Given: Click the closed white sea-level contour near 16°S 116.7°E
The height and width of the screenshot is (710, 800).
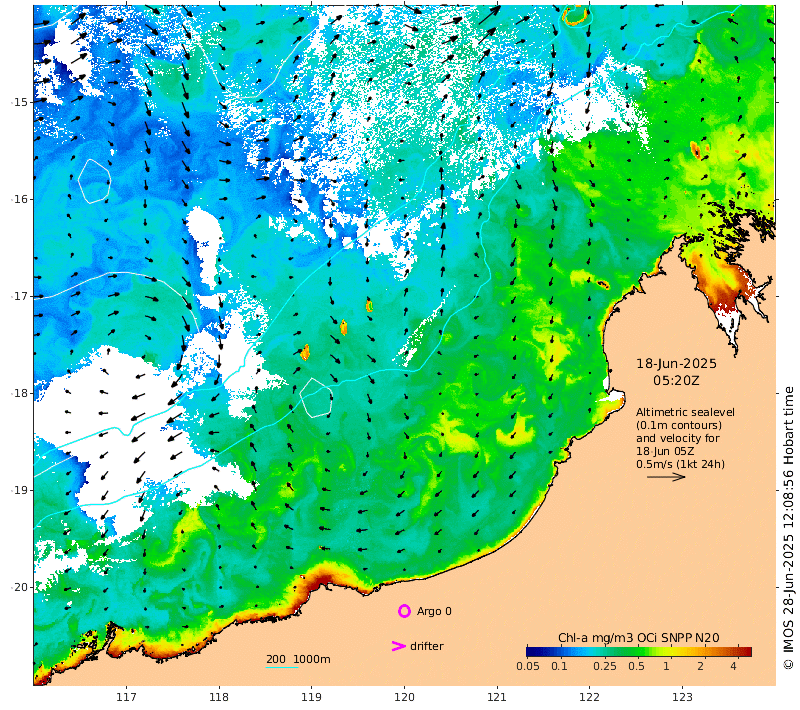Looking at the screenshot, I should (x=94, y=181).
